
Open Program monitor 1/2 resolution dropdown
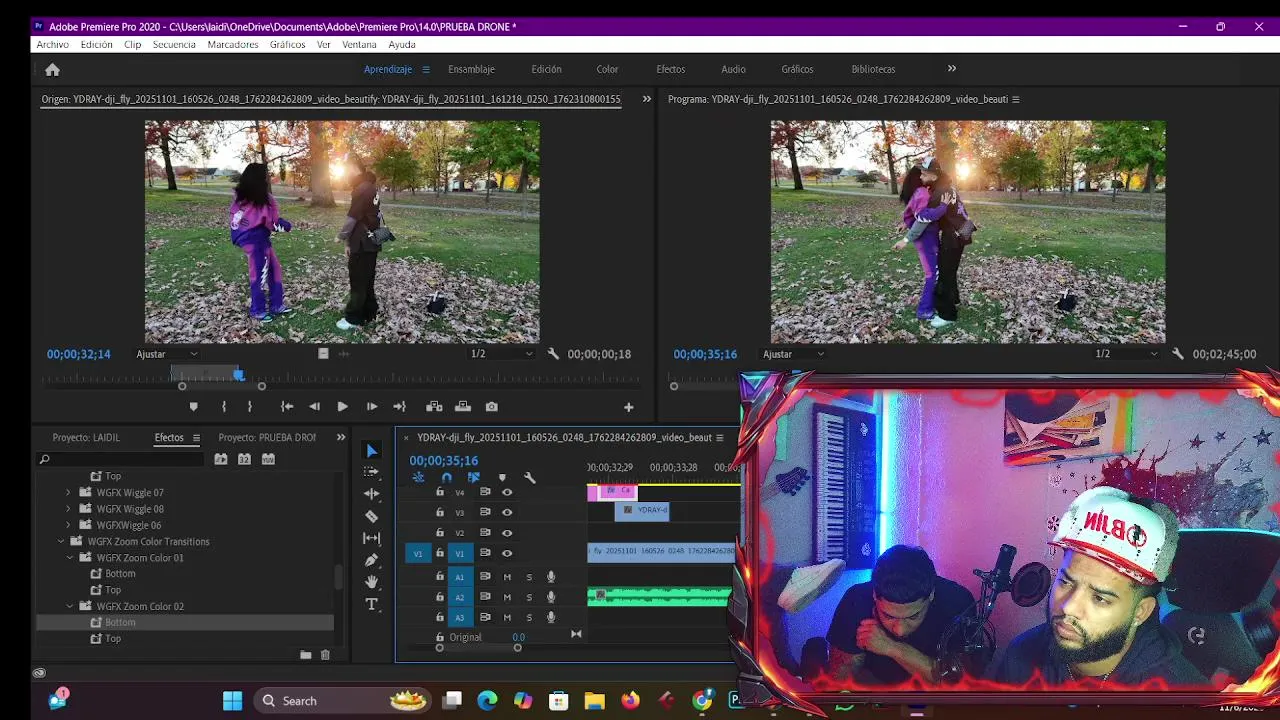[1126, 354]
